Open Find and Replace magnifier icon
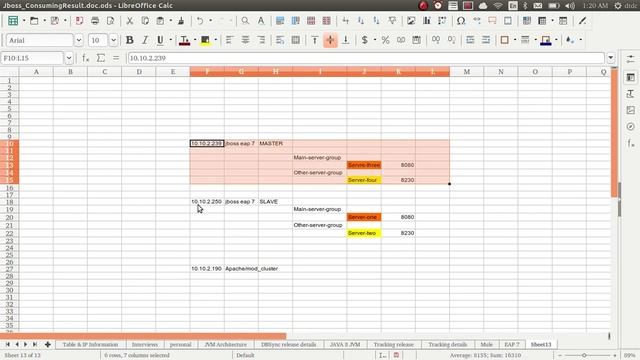This screenshot has width=640, height=360. pos(245,20)
